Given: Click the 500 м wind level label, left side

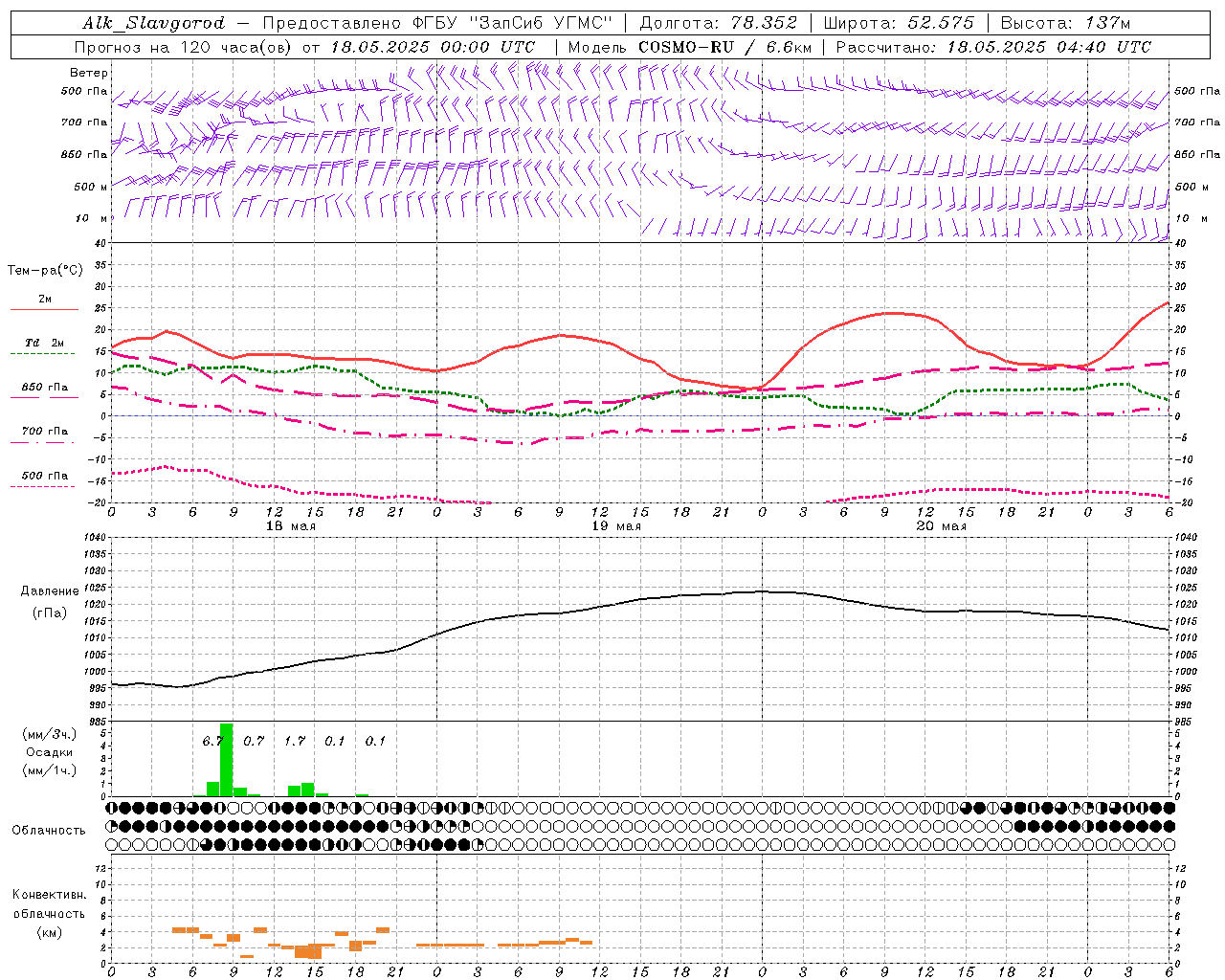Looking at the screenshot, I should click(x=90, y=187).
